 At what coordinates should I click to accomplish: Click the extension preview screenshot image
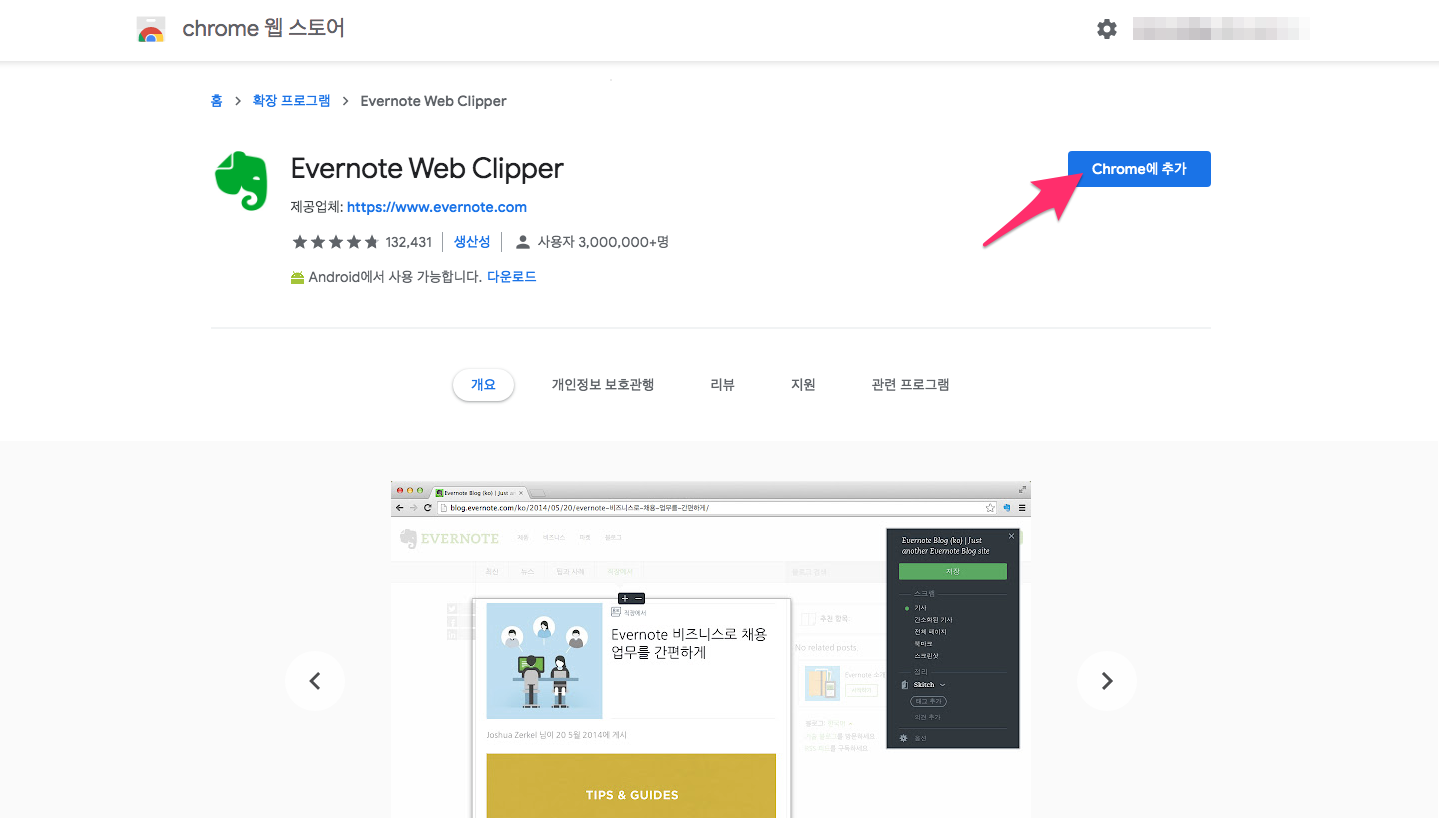[x=710, y=650]
